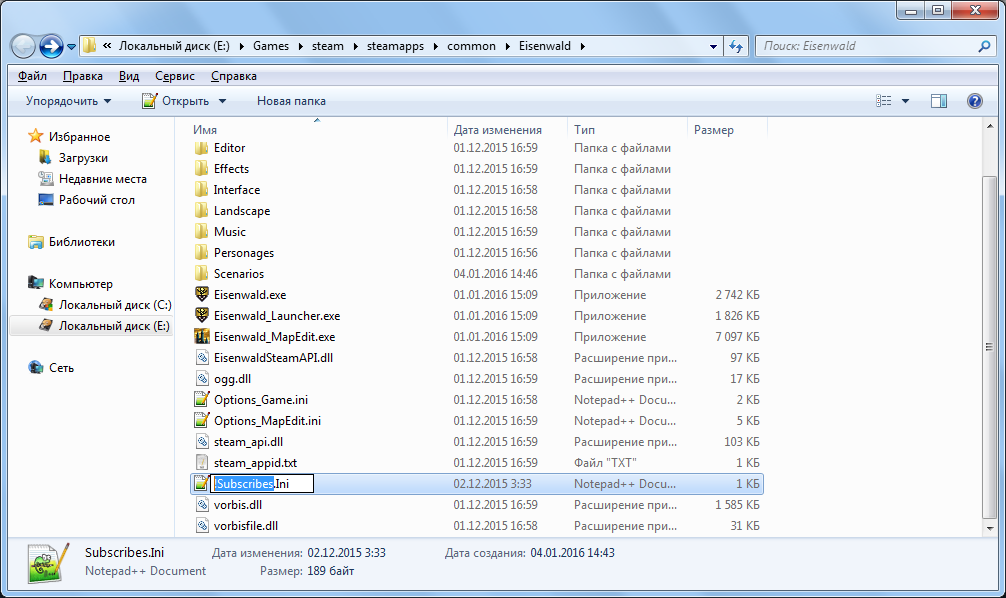Image resolution: width=1006 pixels, height=598 pixels.
Task: Click the steam_appid.txt file icon
Action: pos(201,463)
